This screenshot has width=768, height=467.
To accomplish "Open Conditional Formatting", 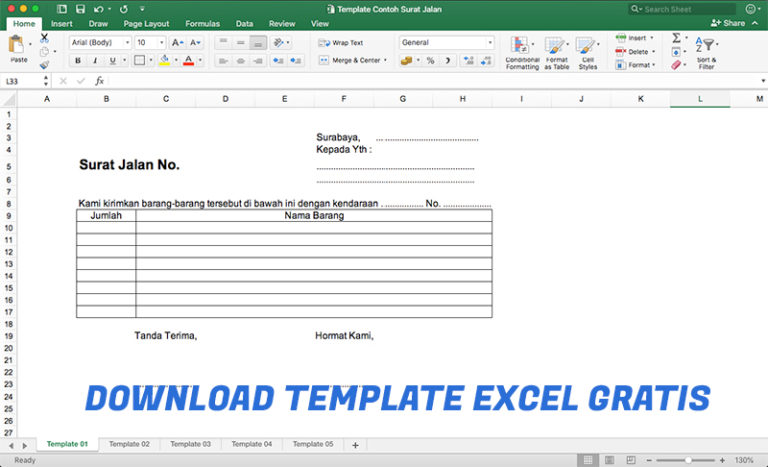I will [x=521, y=52].
